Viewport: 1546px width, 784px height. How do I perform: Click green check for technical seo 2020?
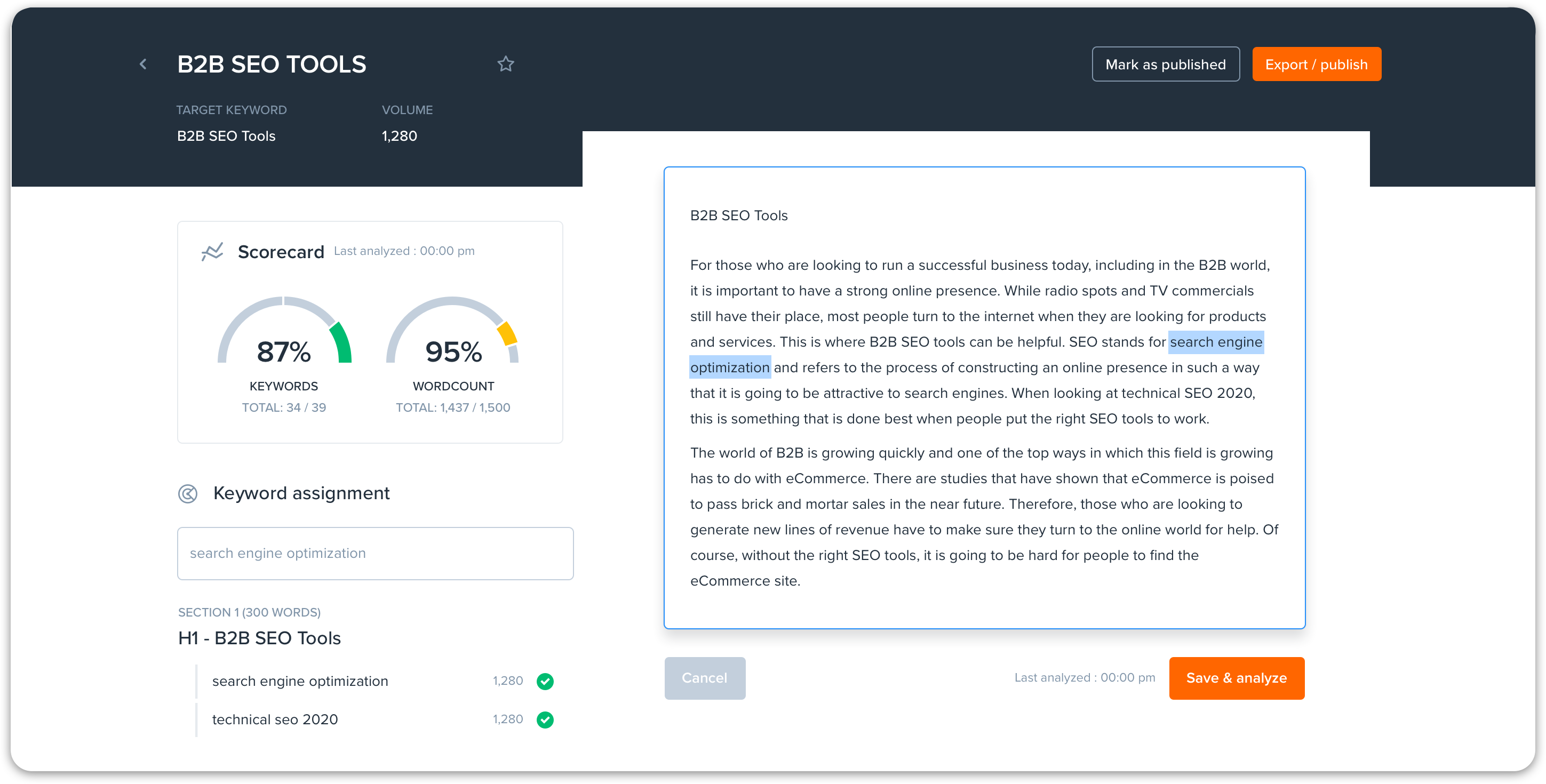point(545,719)
